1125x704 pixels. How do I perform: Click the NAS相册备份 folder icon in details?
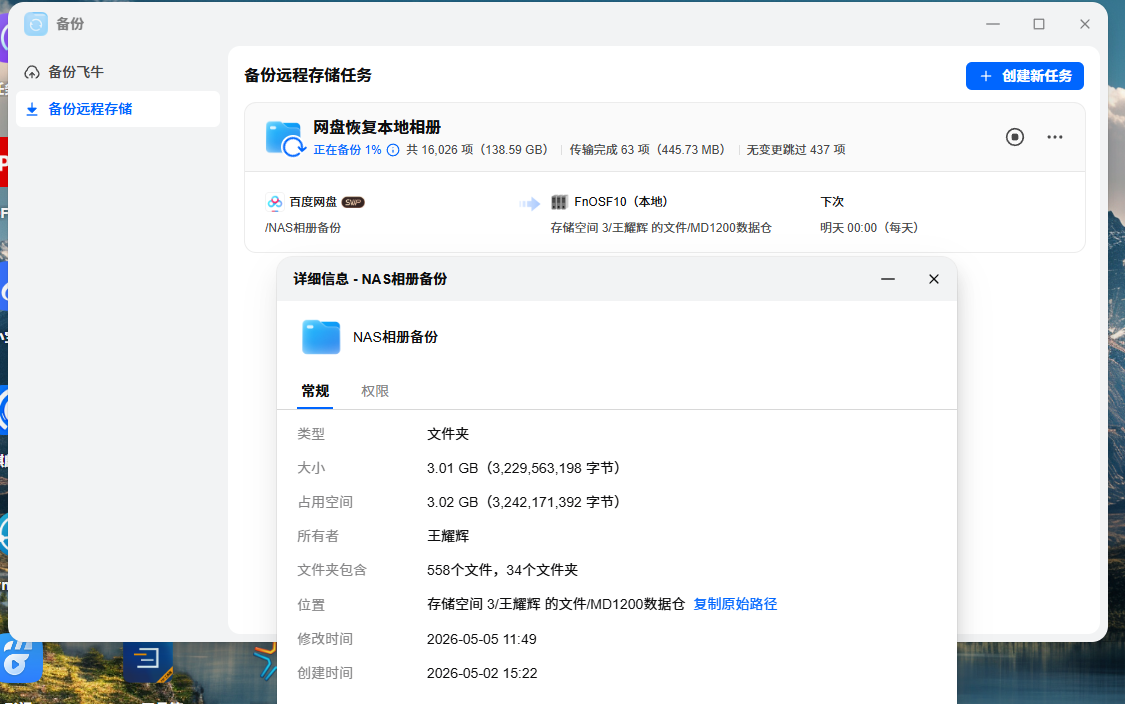pyautogui.click(x=321, y=337)
